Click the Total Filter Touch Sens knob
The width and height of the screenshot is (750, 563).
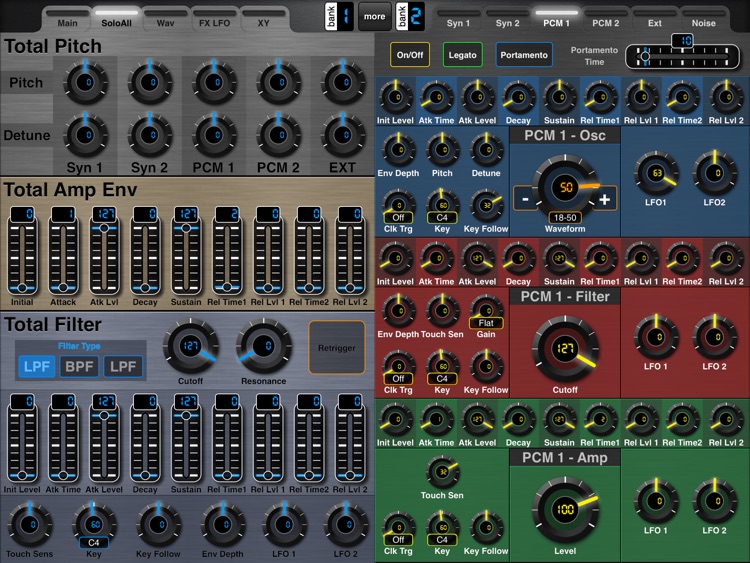click(x=31, y=525)
